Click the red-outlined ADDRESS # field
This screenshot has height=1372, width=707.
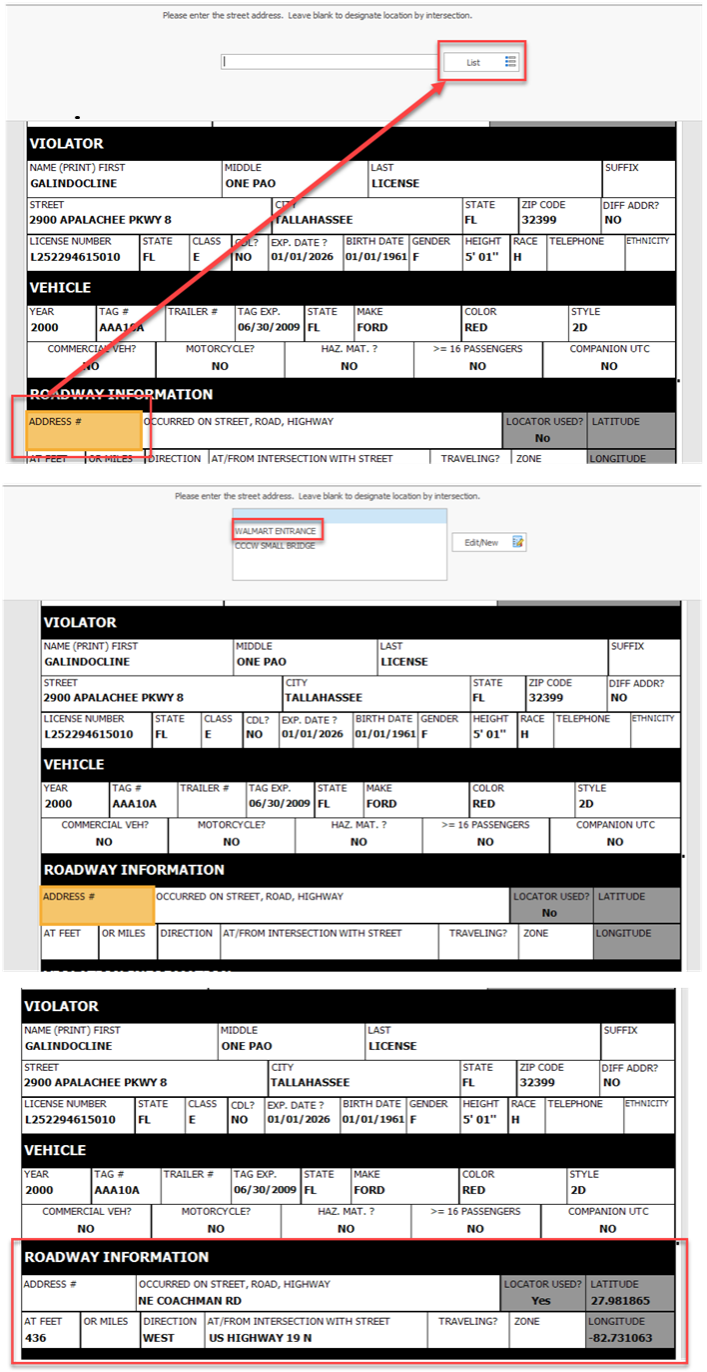click(x=82, y=430)
